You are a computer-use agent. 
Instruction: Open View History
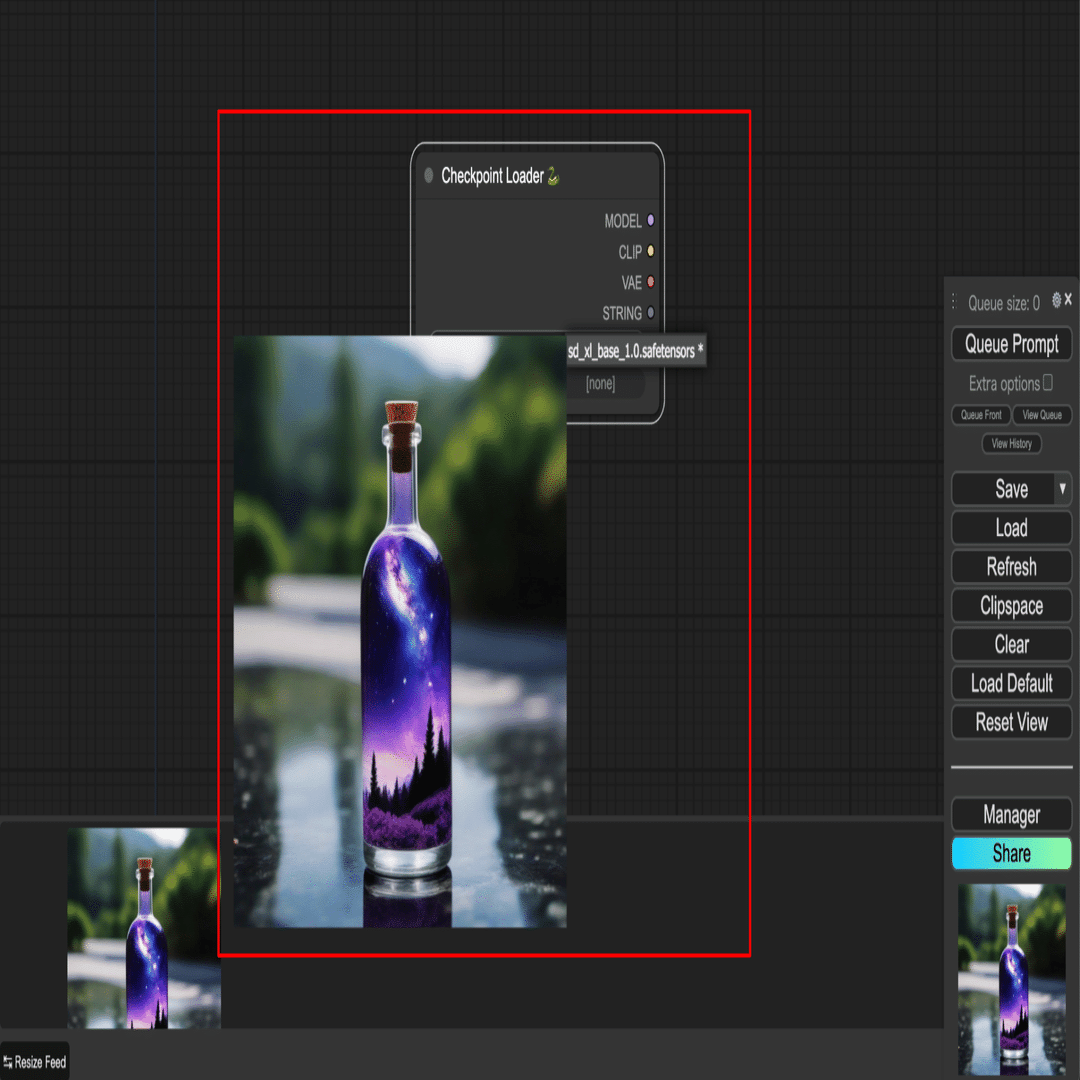(x=1011, y=444)
